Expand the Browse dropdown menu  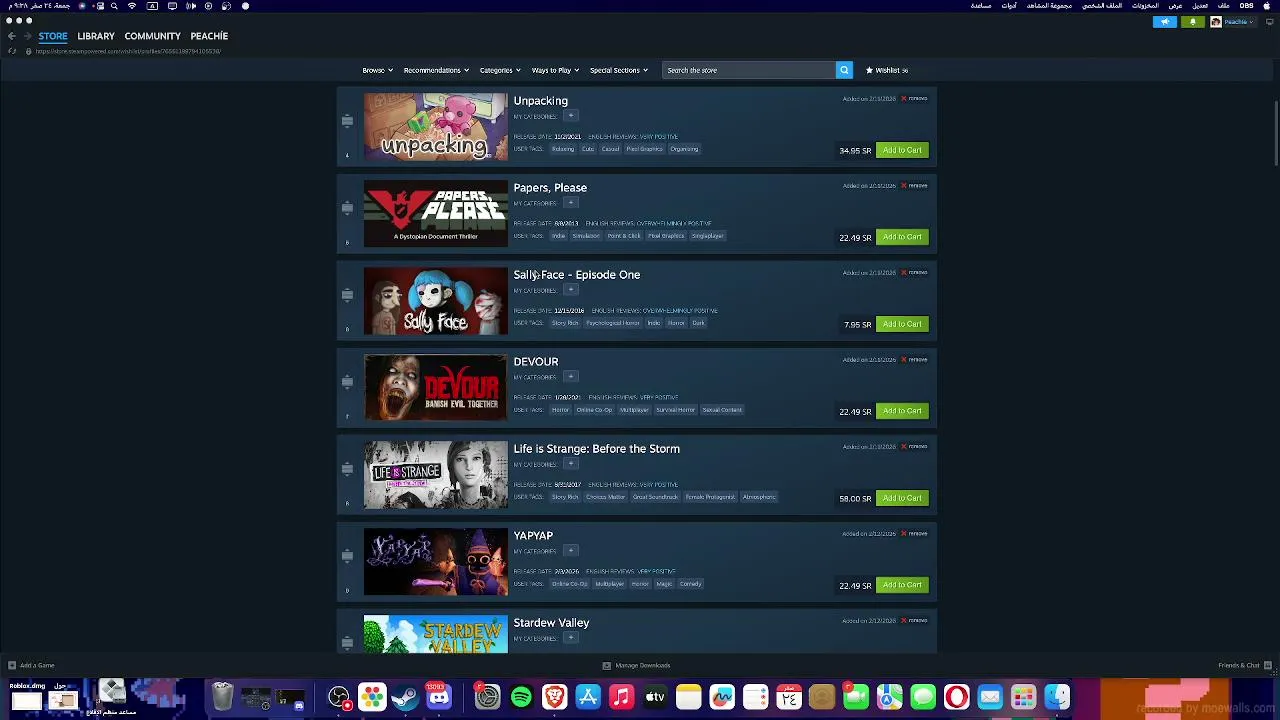376,70
